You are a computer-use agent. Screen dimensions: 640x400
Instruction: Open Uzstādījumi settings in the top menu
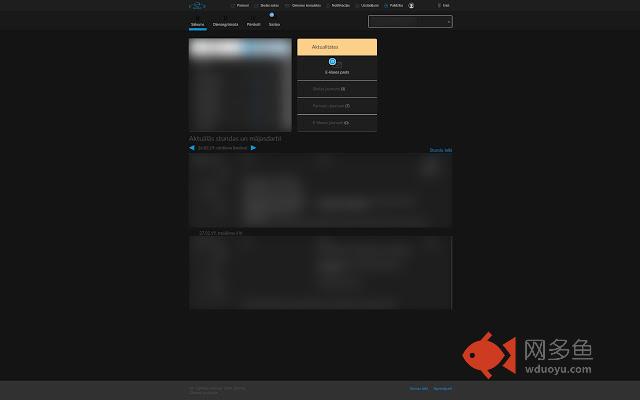coord(369,5)
